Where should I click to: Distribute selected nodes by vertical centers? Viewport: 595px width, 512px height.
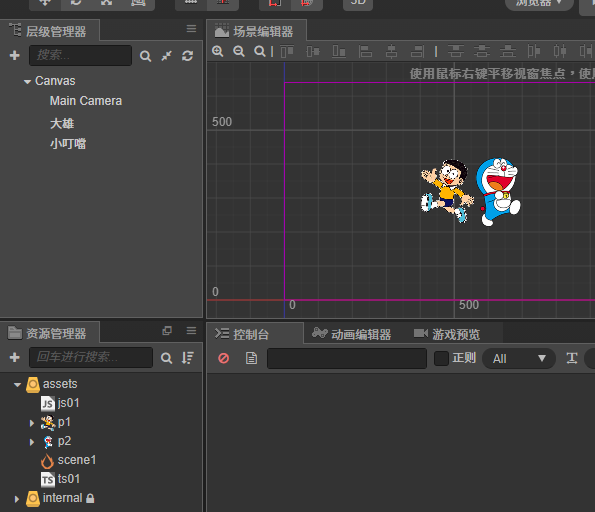click(x=482, y=51)
